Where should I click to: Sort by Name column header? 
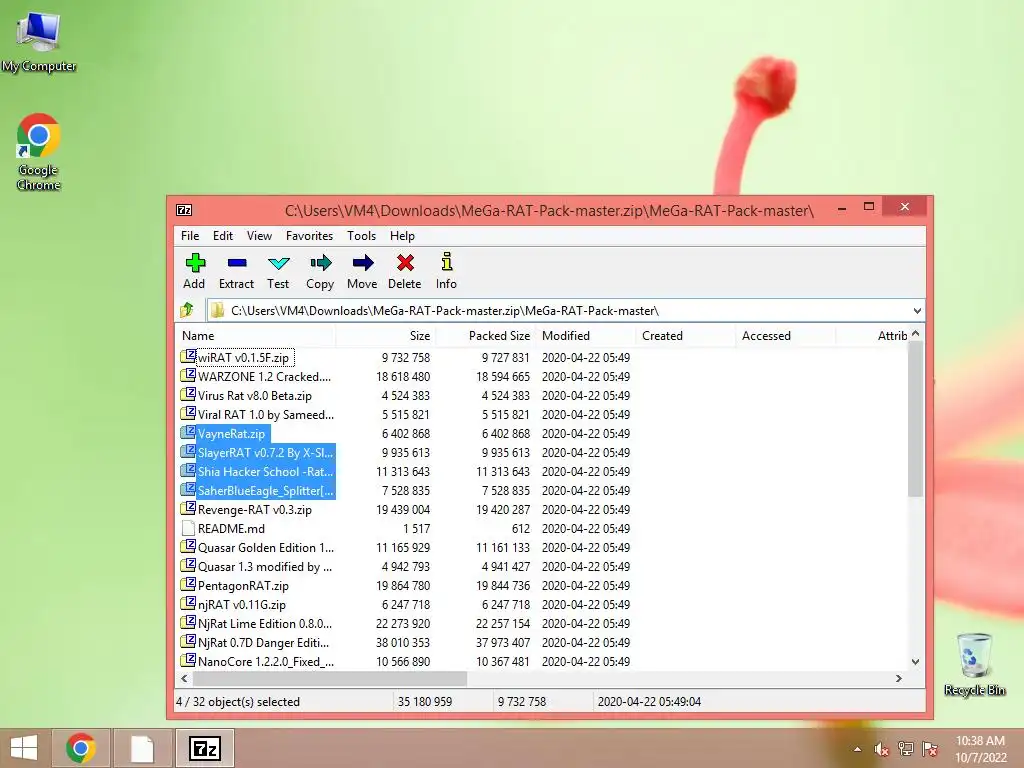tap(255, 336)
